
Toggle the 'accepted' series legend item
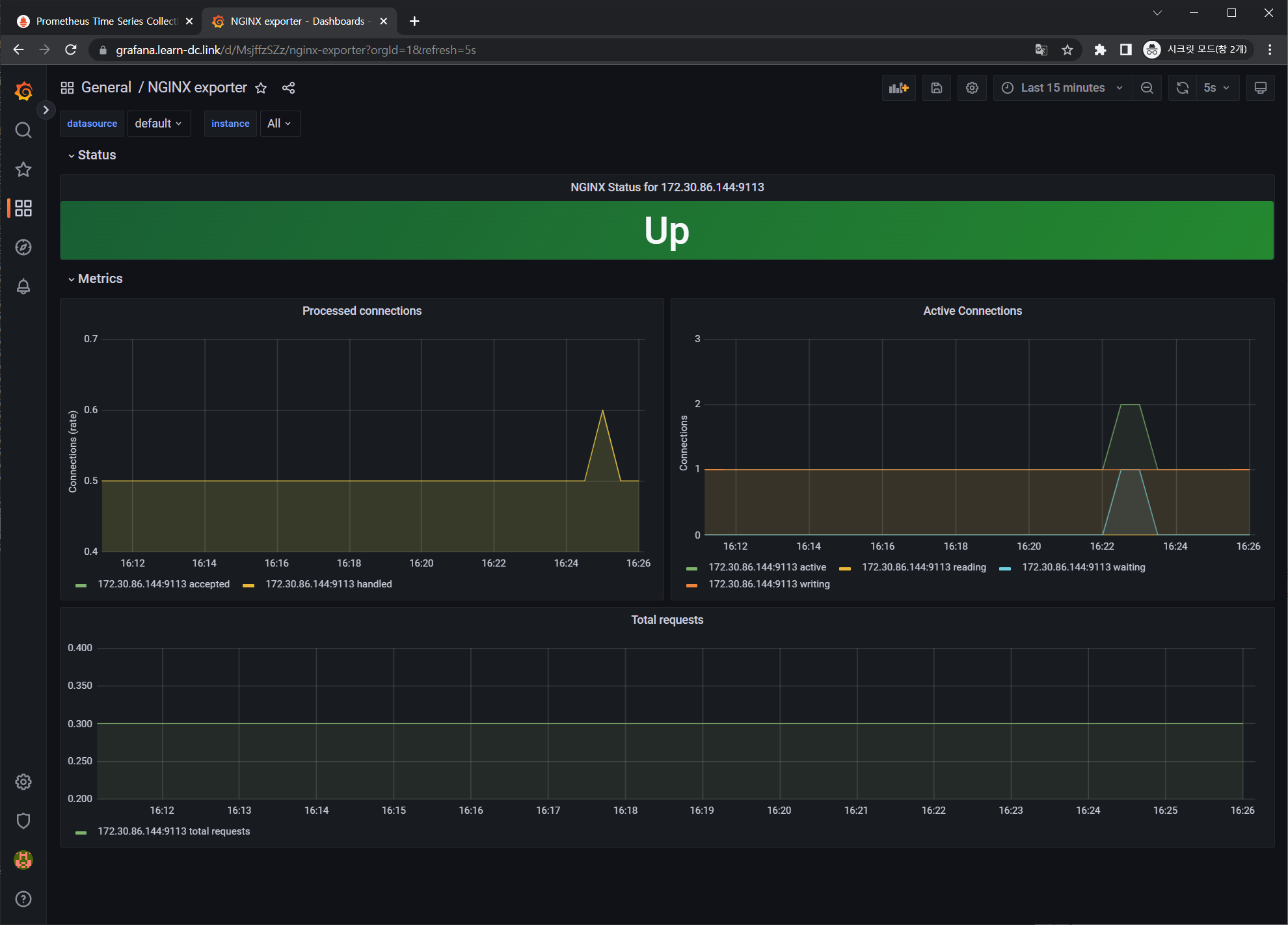tap(163, 584)
